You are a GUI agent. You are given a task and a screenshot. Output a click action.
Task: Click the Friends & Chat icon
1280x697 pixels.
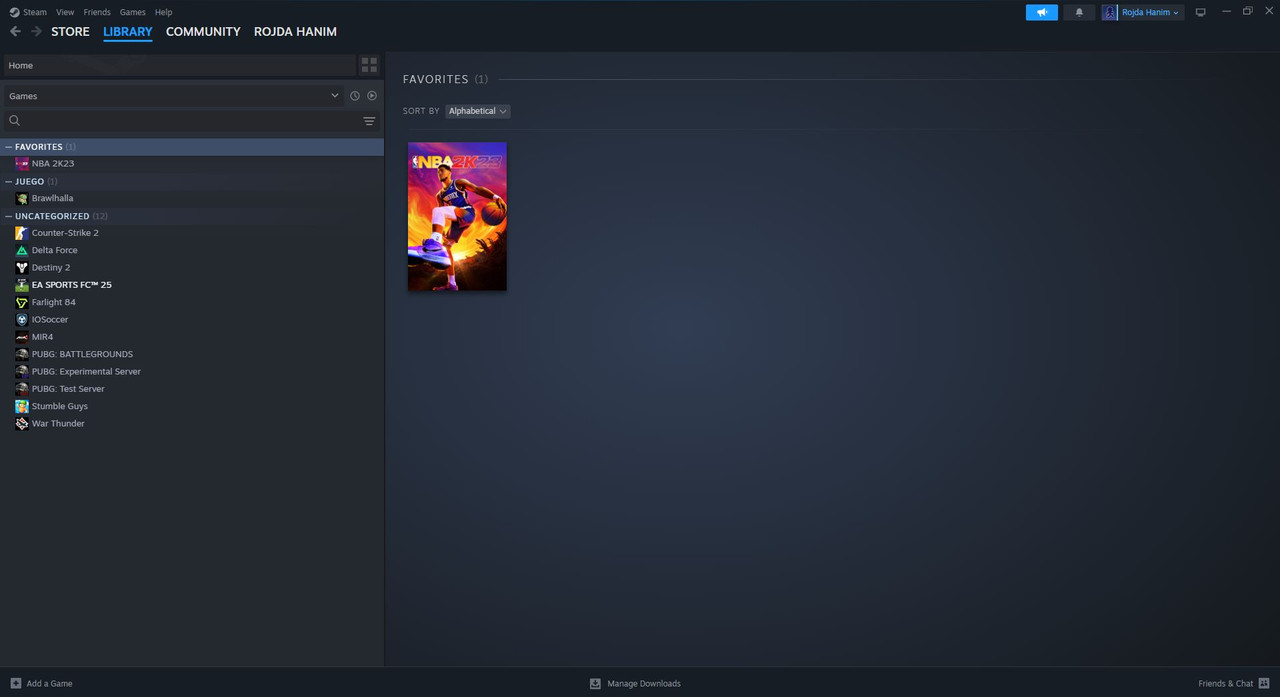pyautogui.click(x=1264, y=683)
